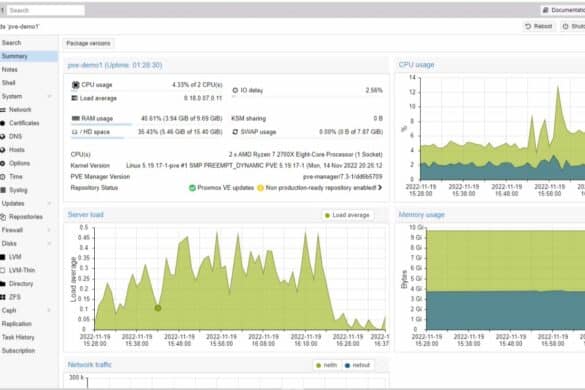Click the highlighted data point on load chart
The width and height of the screenshot is (585, 390).
158,308
